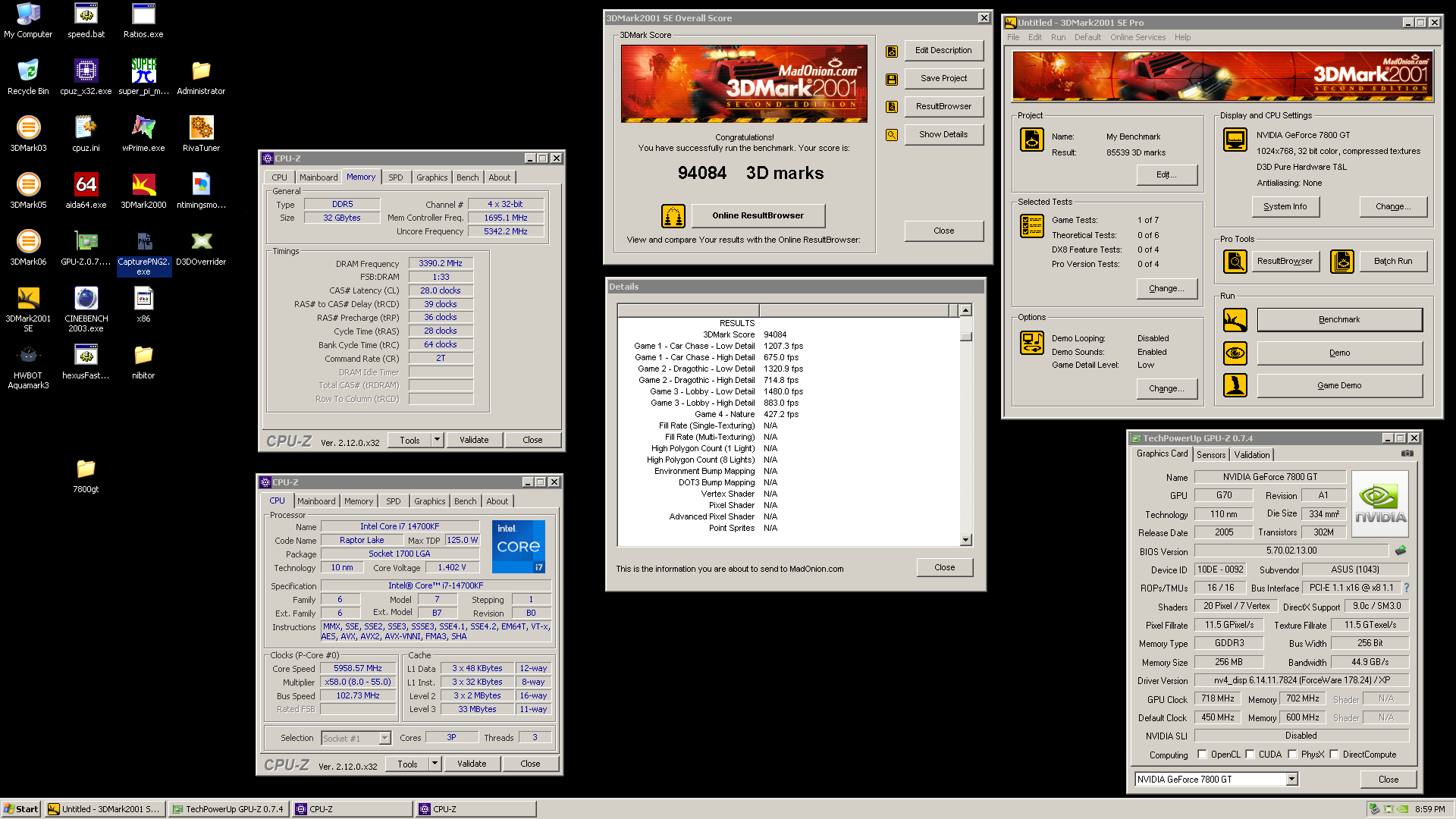Open Tools dropdown arrow in Memory CPU-Z window

[437, 440]
